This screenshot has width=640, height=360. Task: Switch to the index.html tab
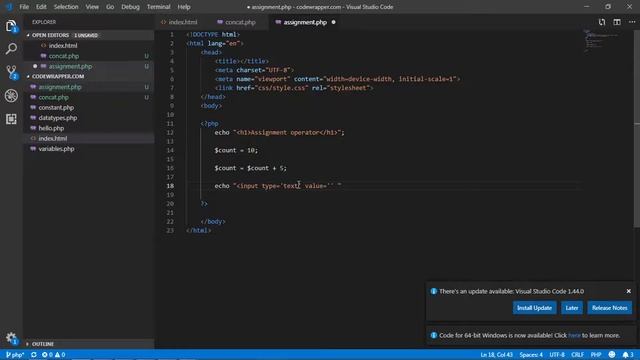click(x=183, y=22)
